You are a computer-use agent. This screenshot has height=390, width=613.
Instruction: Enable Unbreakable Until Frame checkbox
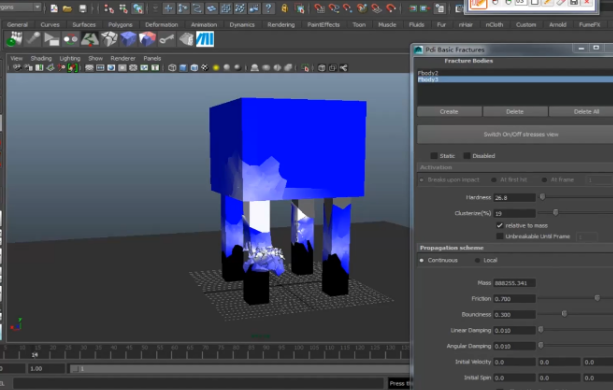point(499,236)
